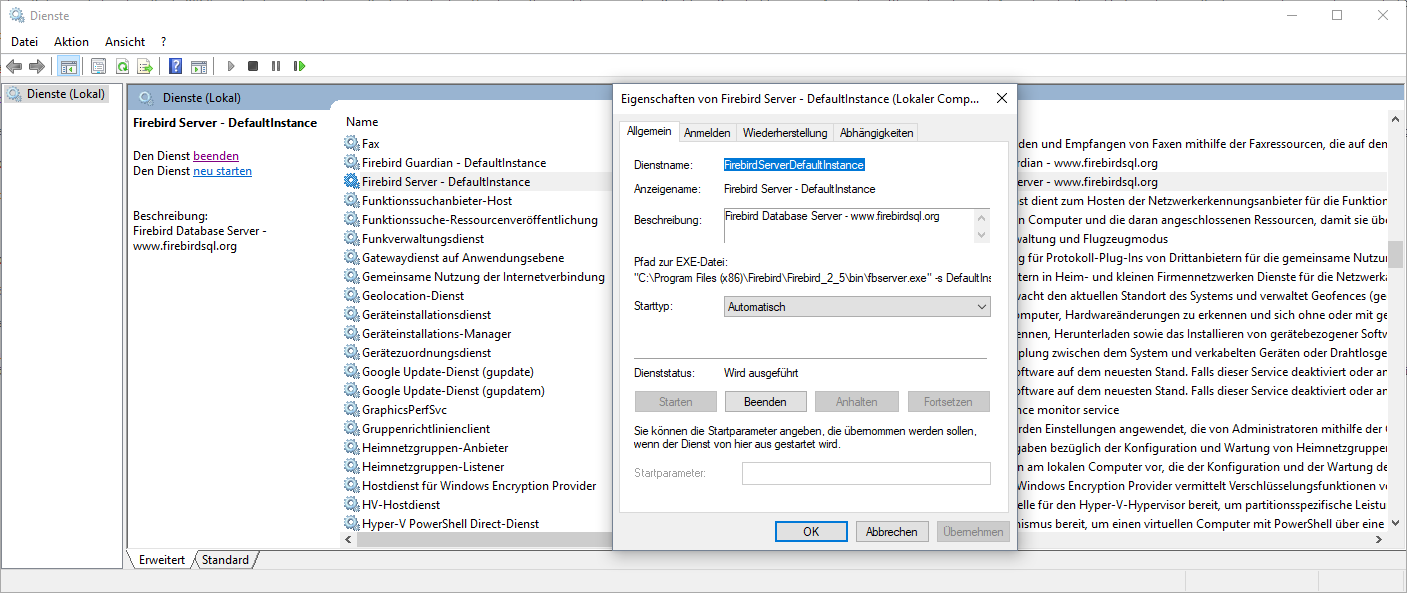
Task: Click gear icon next to Funkverwaltungsdienst
Action: [x=351, y=239]
